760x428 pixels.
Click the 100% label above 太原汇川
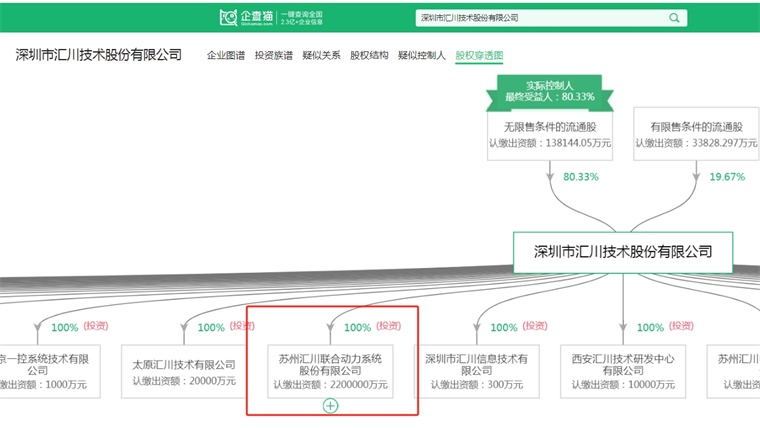click(211, 328)
